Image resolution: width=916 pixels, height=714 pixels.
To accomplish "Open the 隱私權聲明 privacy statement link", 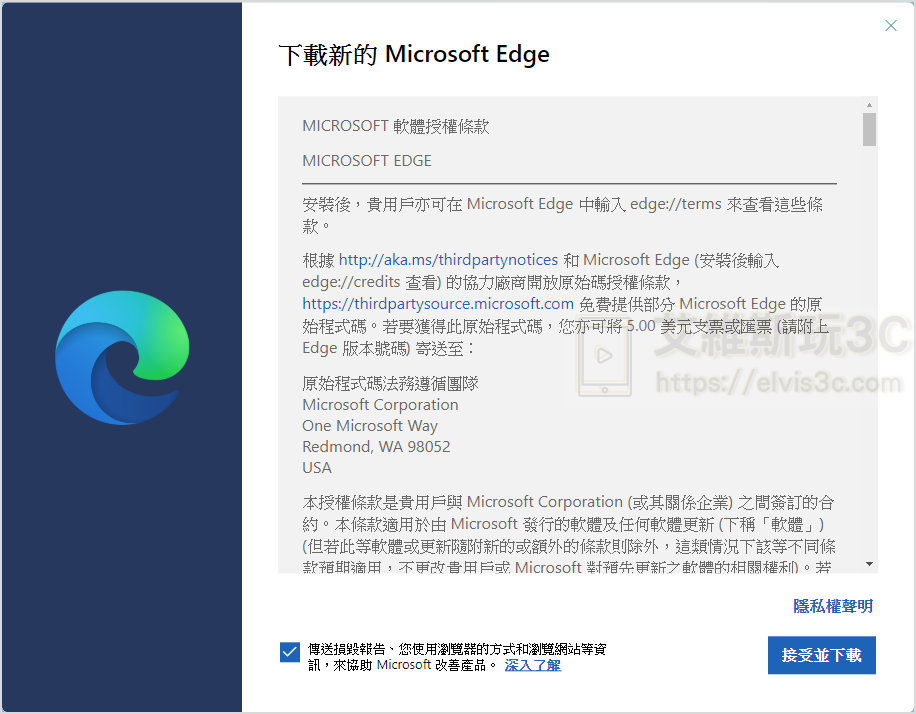I will [x=833, y=606].
